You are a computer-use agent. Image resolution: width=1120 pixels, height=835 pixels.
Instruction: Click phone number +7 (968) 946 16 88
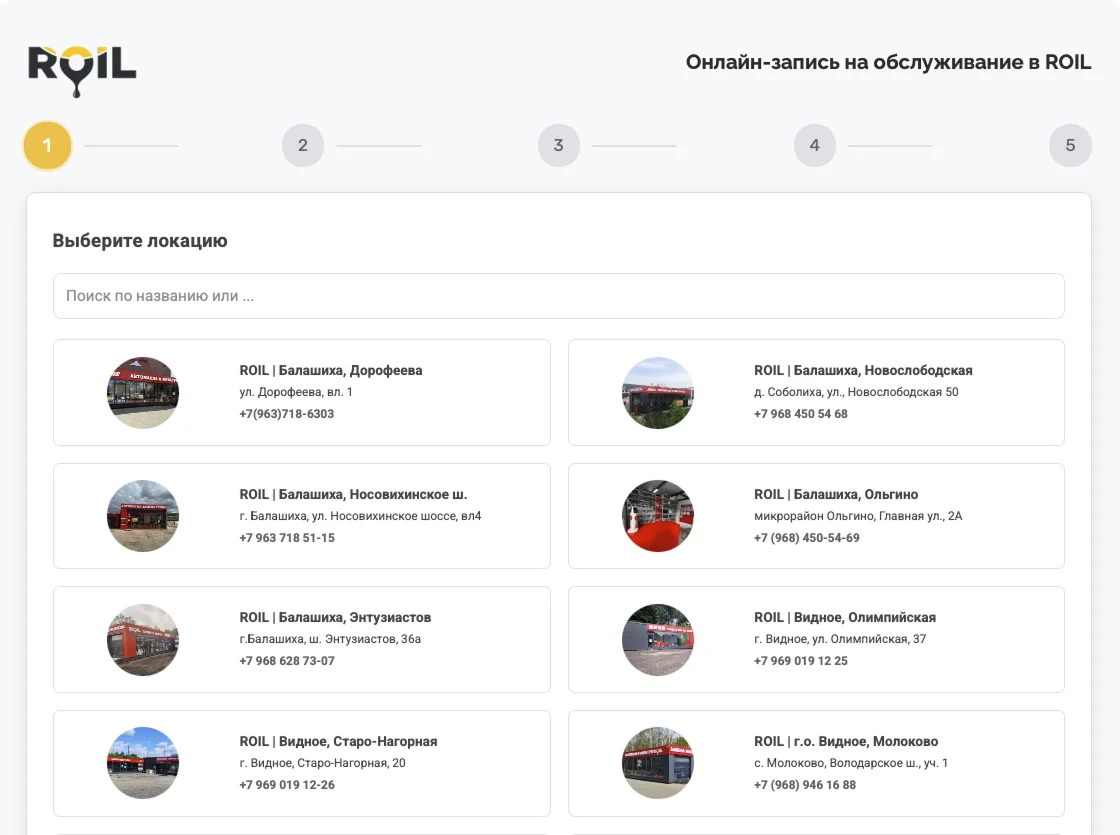(804, 785)
